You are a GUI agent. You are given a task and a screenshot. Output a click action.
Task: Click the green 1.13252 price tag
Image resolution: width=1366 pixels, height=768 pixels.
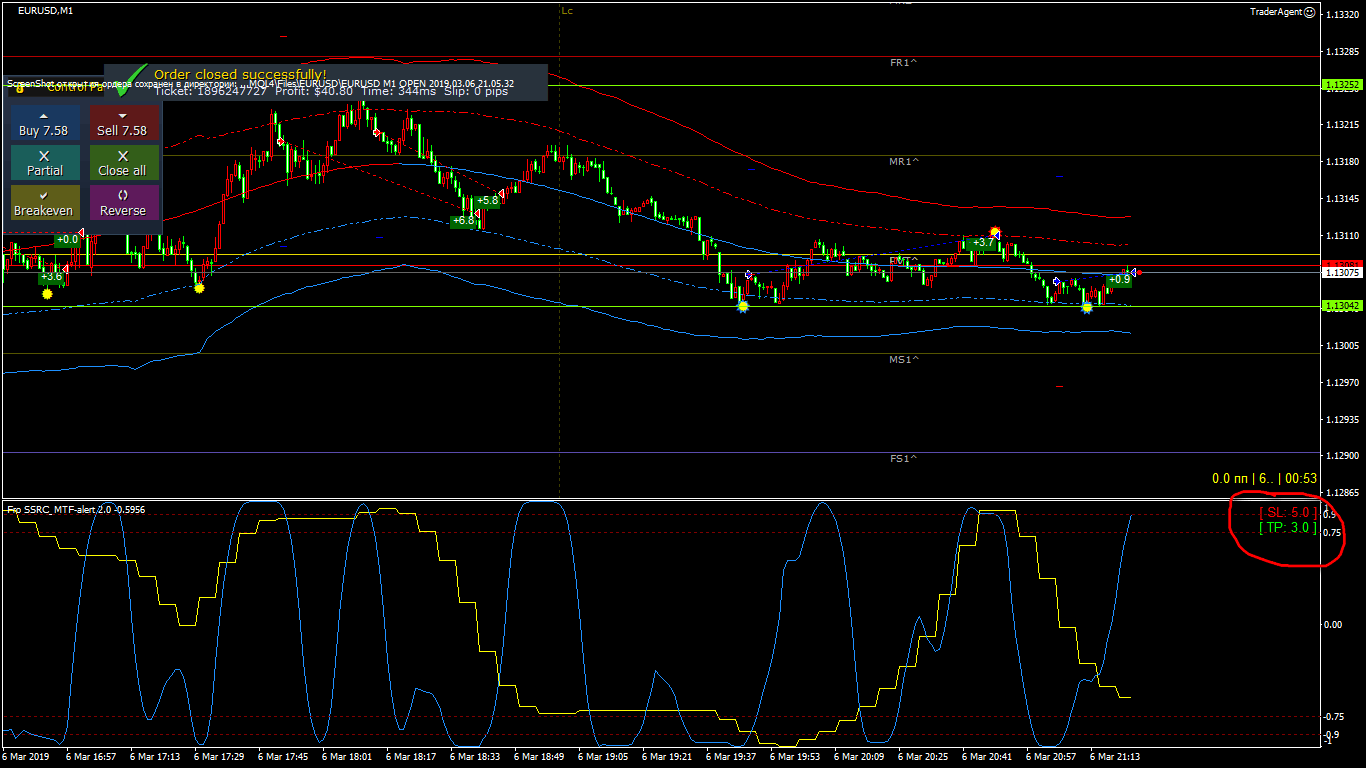point(1341,85)
